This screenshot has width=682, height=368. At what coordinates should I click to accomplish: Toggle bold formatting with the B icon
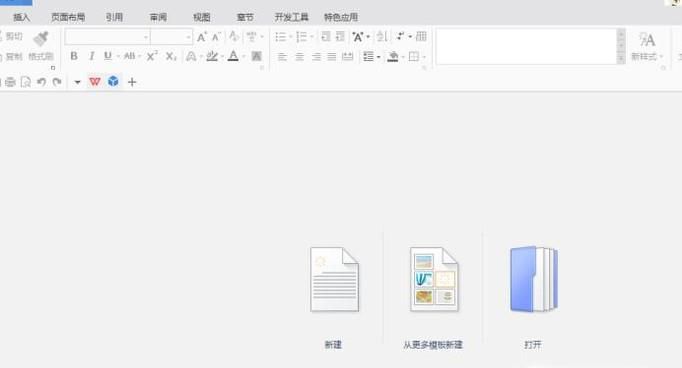[74, 56]
